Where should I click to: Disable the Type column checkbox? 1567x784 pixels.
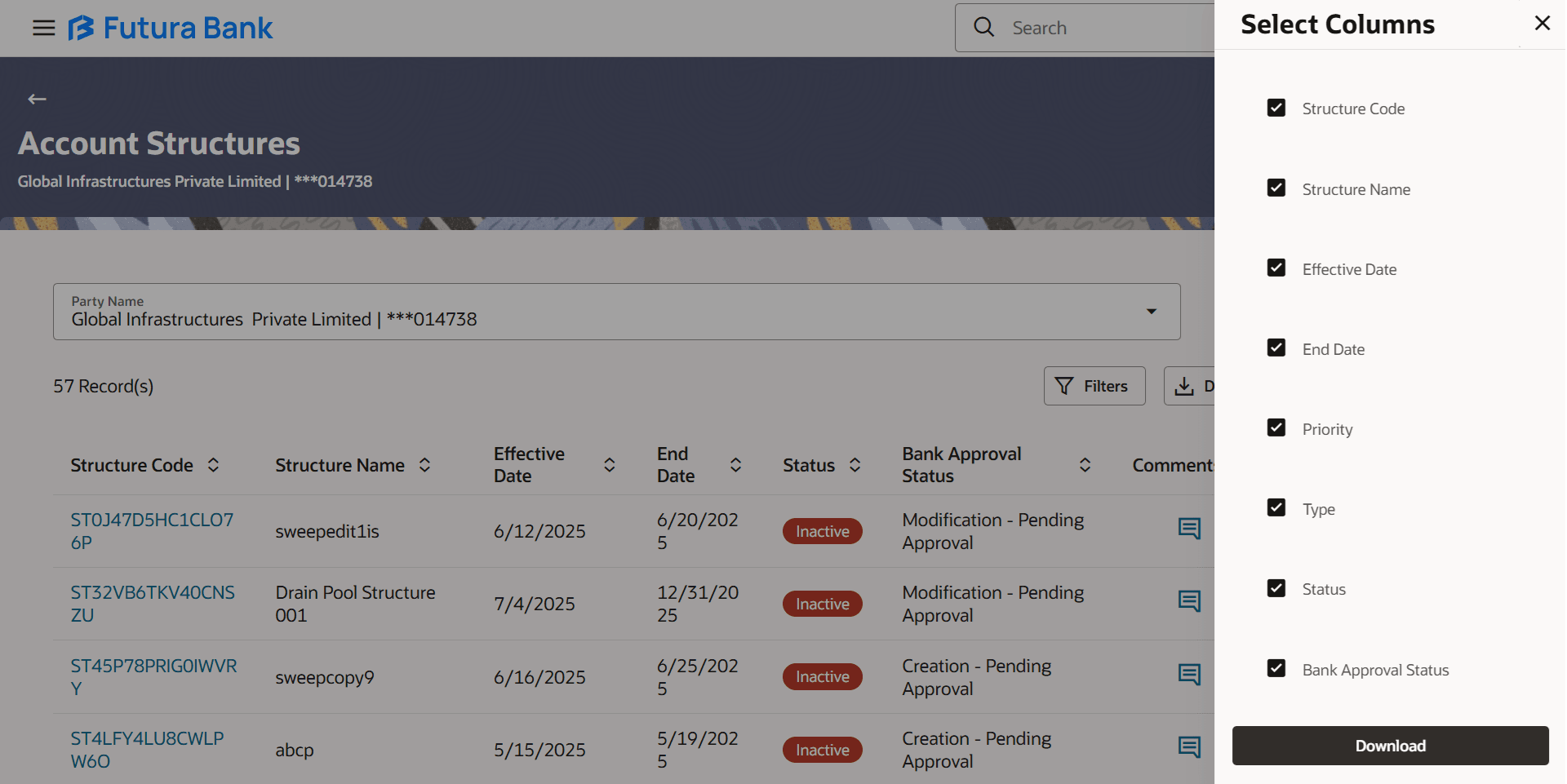pyautogui.click(x=1276, y=508)
